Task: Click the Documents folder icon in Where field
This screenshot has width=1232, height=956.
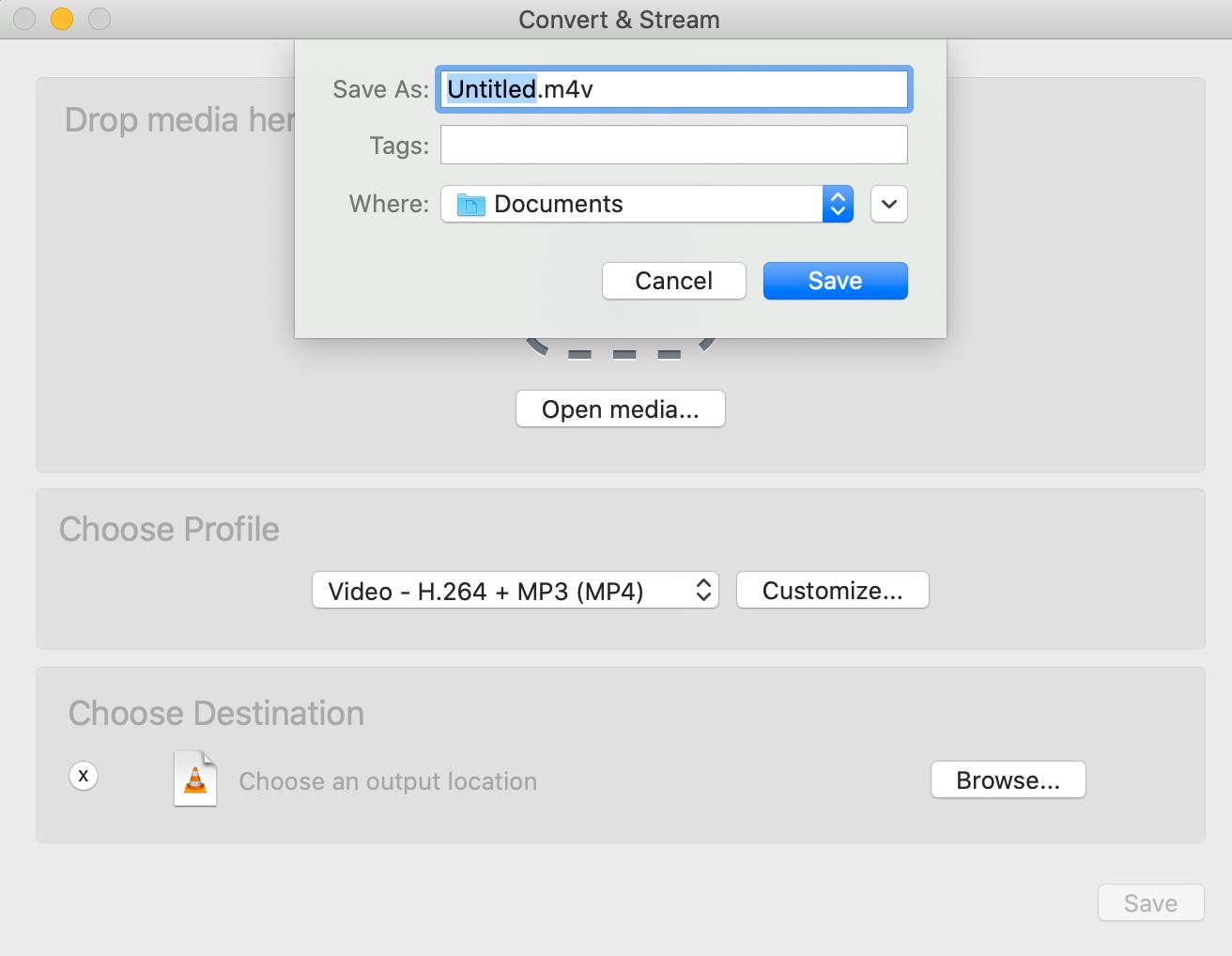Action: [470, 204]
